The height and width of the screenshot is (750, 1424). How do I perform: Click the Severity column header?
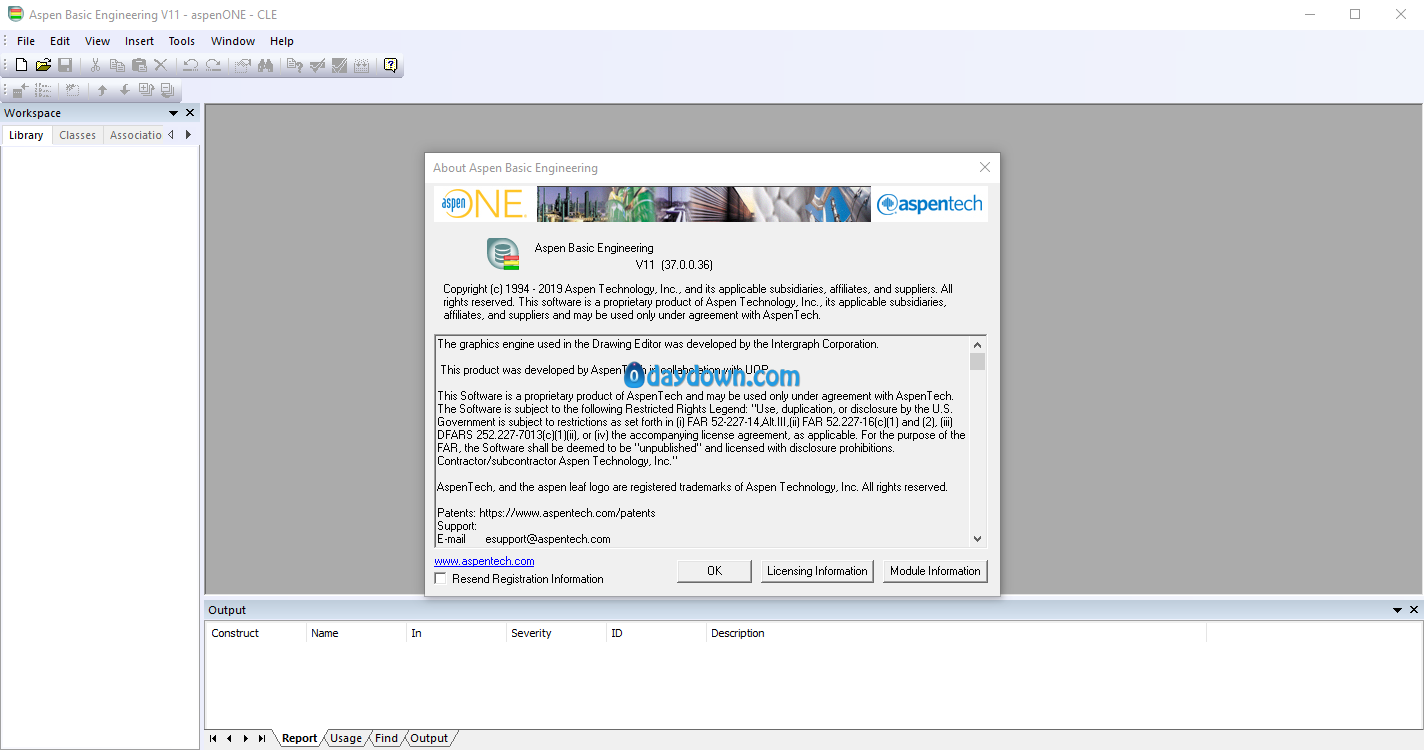click(x=556, y=633)
